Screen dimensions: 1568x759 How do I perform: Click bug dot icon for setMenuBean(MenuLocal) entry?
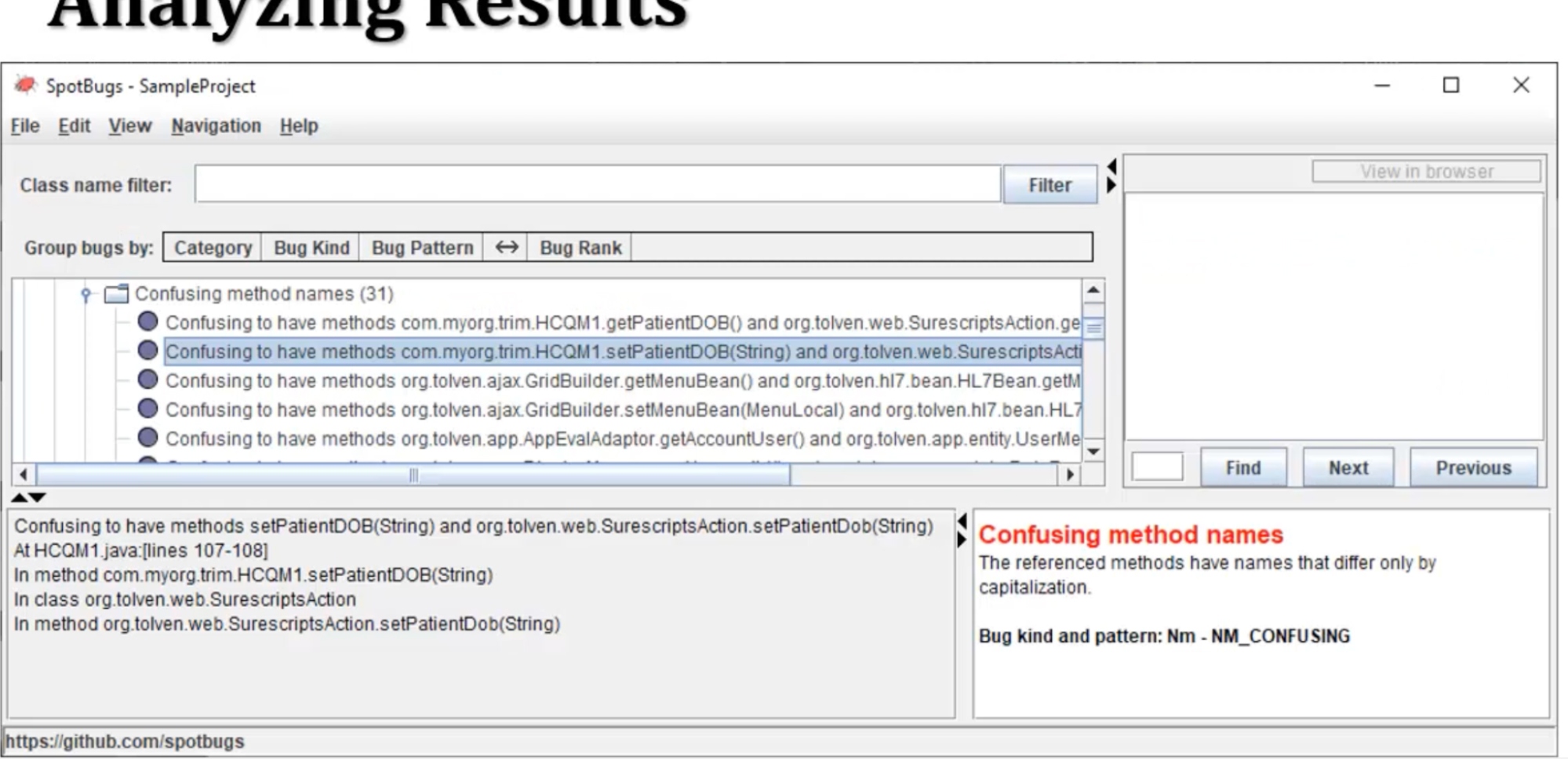coord(147,409)
